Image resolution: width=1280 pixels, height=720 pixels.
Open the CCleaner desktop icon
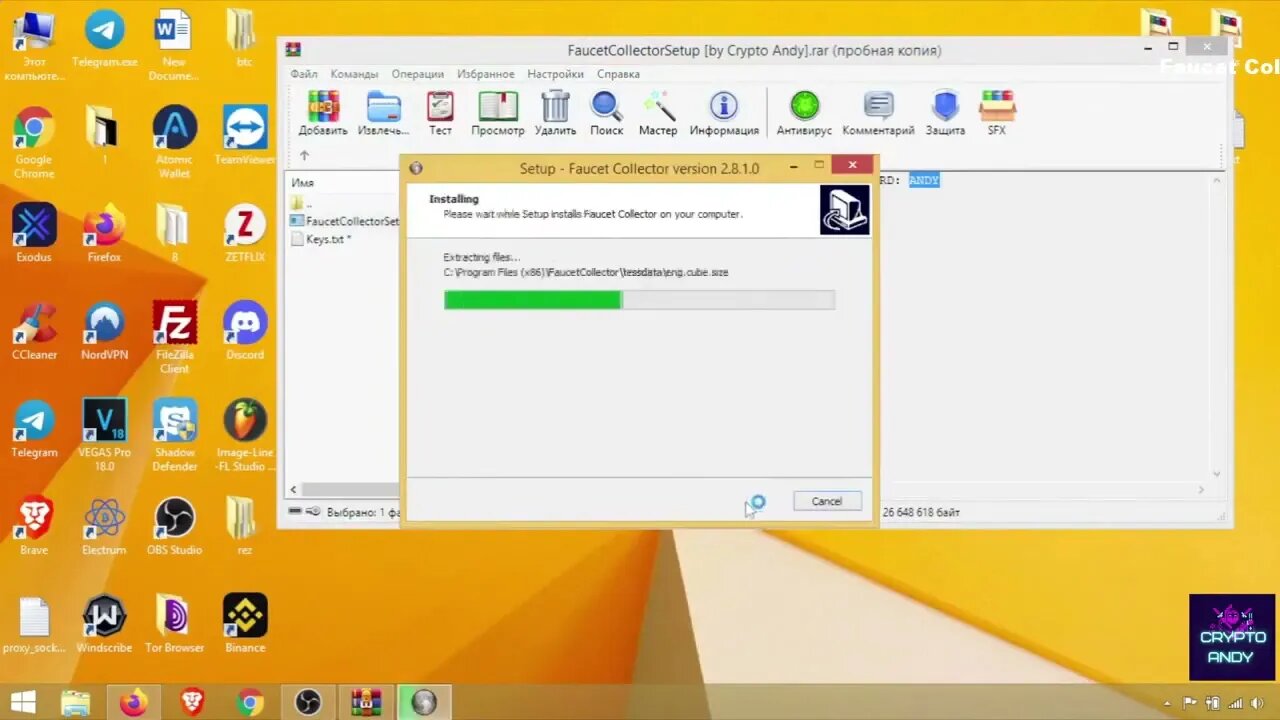tap(34, 331)
